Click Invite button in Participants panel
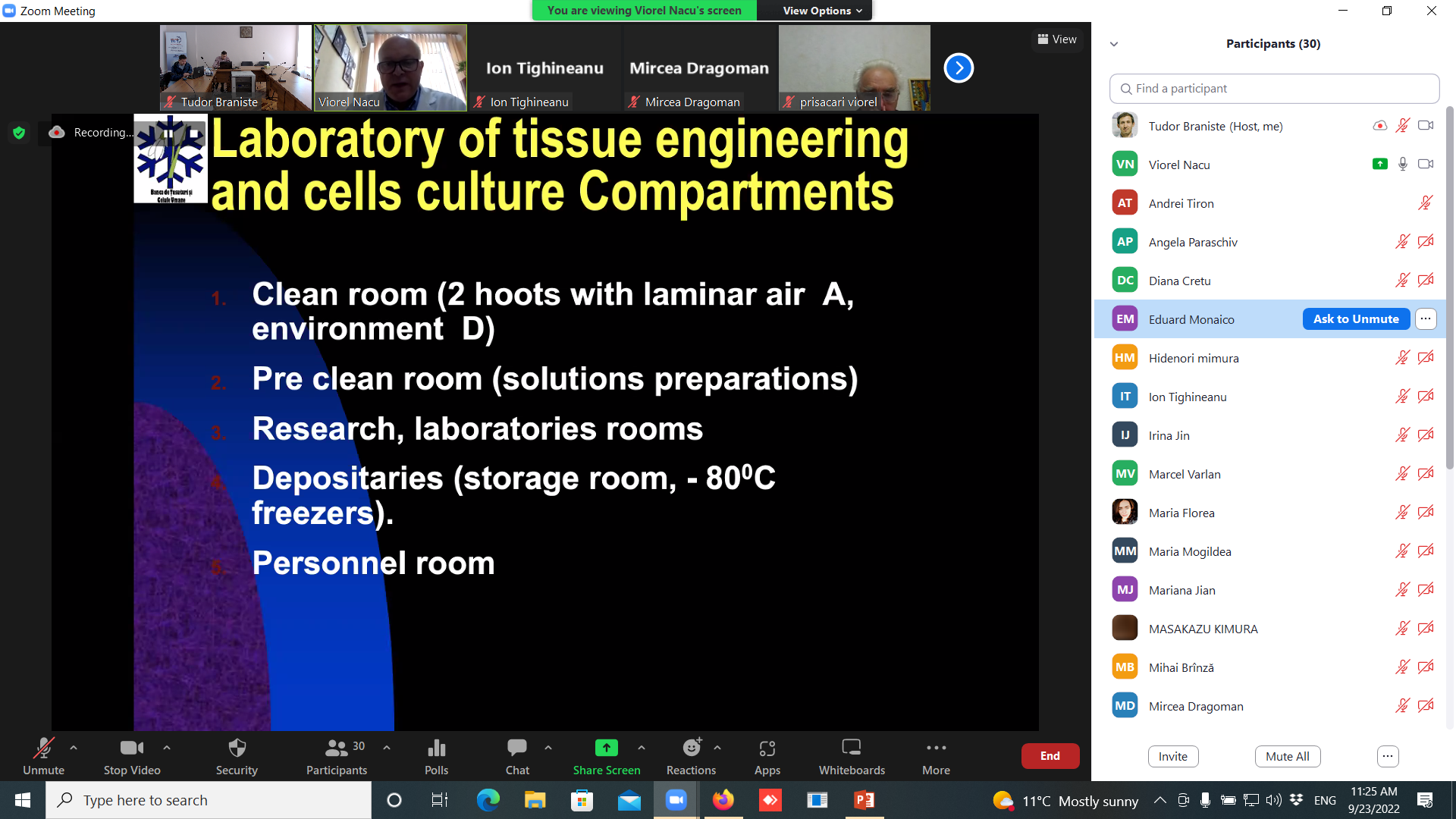This screenshot has height=819, width=1456. coord(1173,756)
